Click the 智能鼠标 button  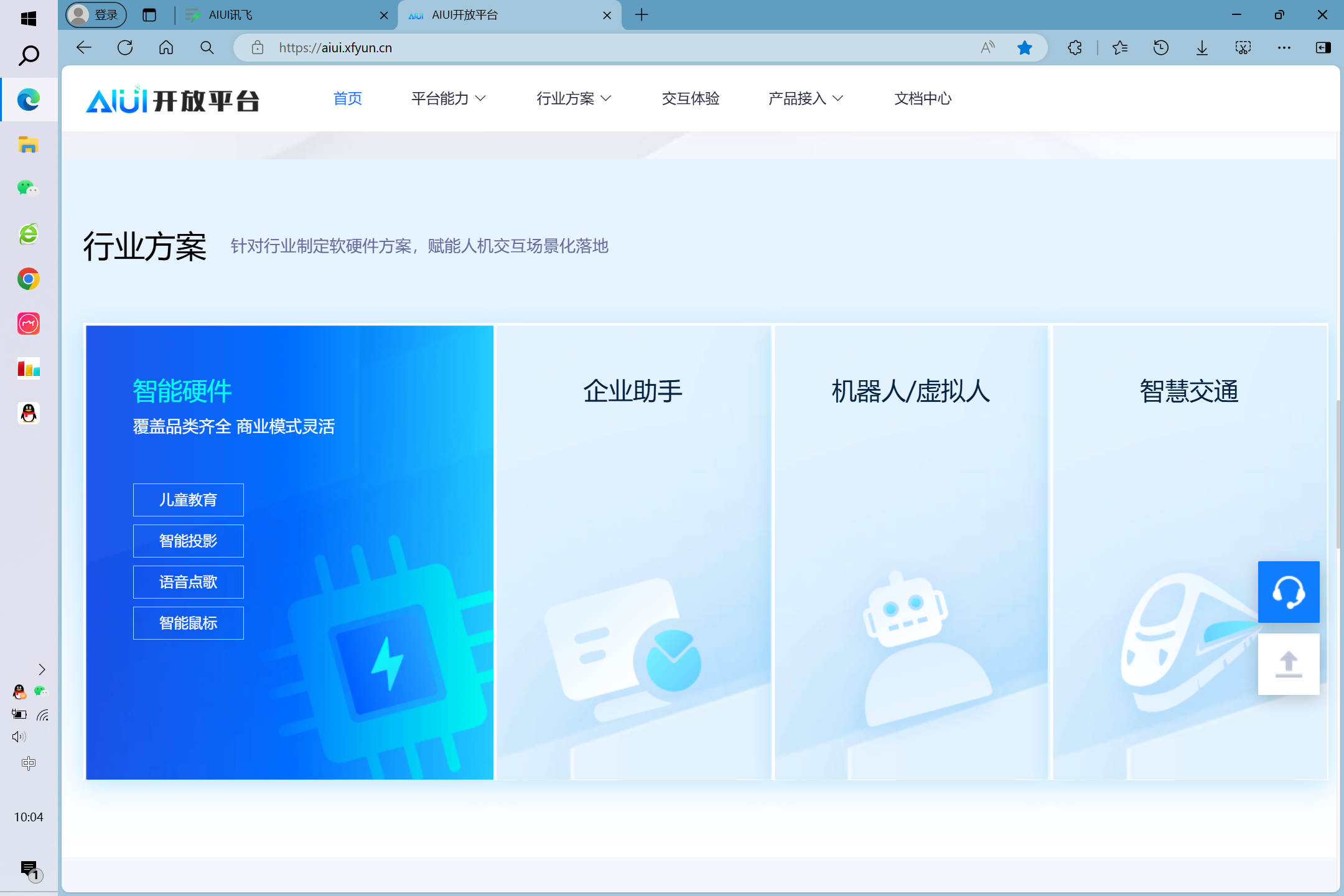point(188,623)
